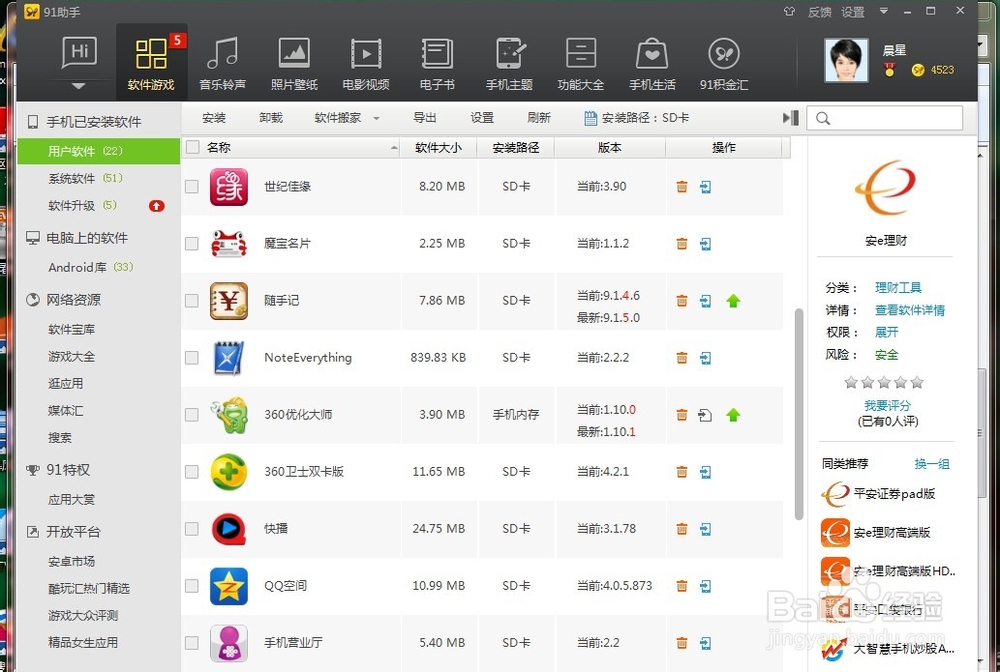Click the 卸载 toolbar button

(x=271, y=118)
